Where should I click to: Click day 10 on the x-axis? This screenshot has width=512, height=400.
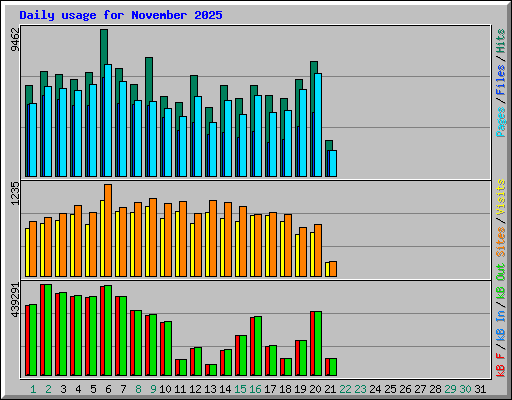[165, 389]
